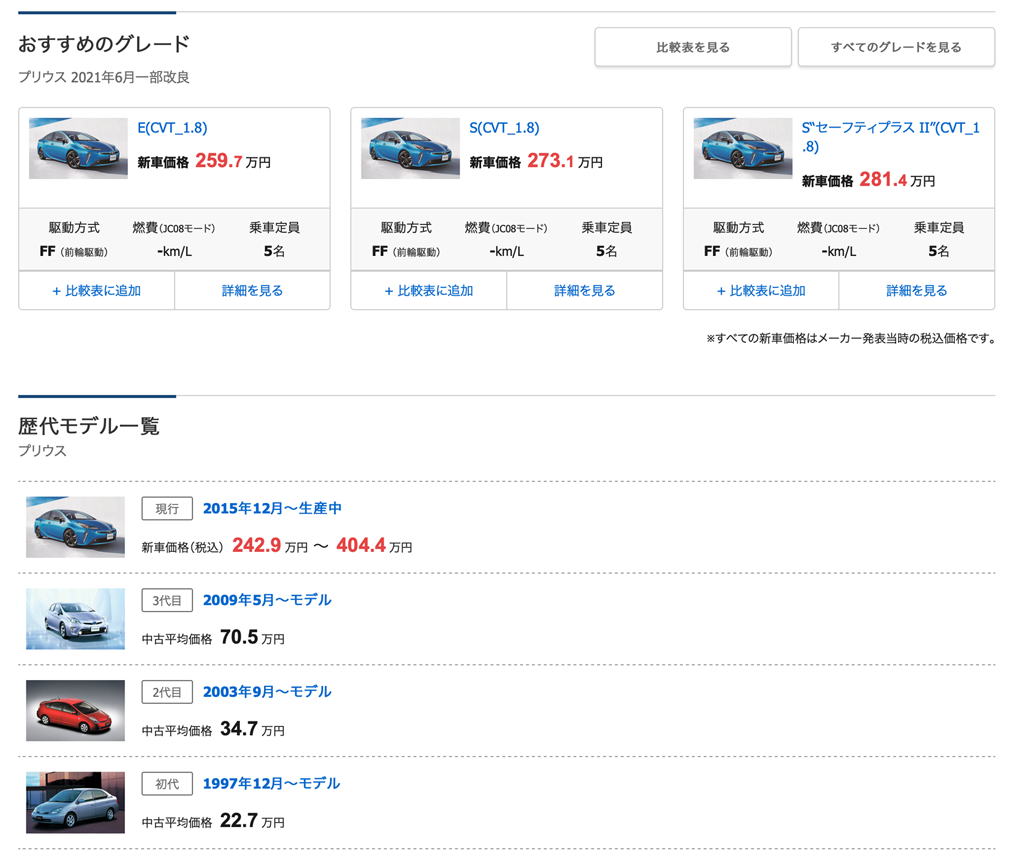Open すべてのグレードを見る button
The width and height of the screenshot is (1016, 867).
(x=896, y=47)
